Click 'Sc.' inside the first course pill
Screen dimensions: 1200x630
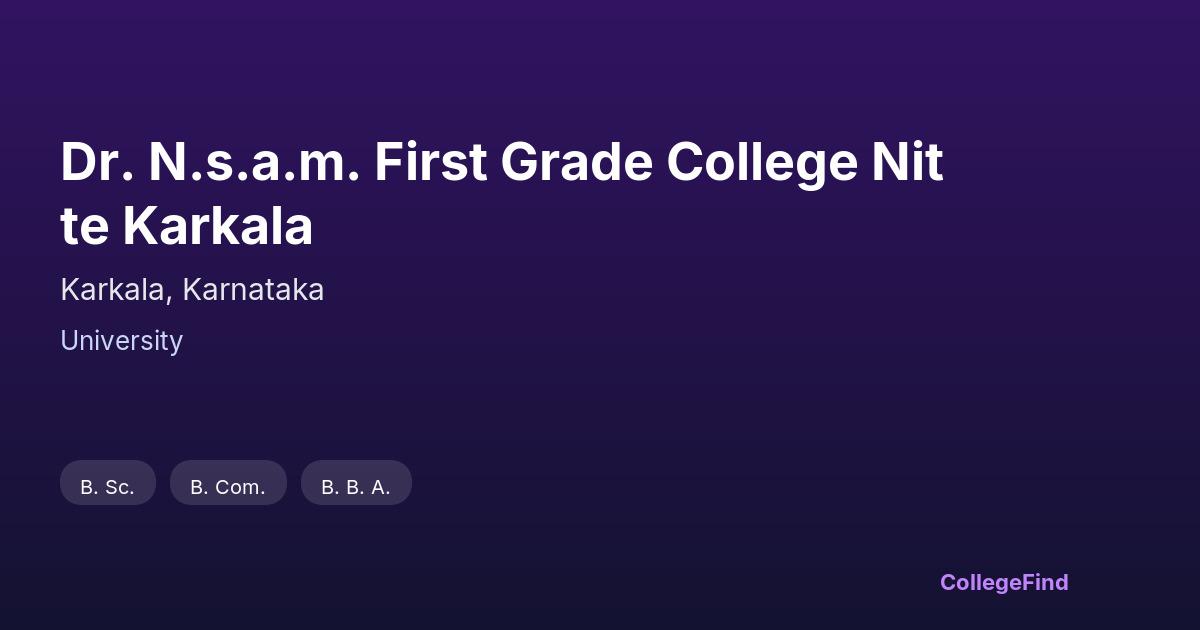tap(120, 488)
